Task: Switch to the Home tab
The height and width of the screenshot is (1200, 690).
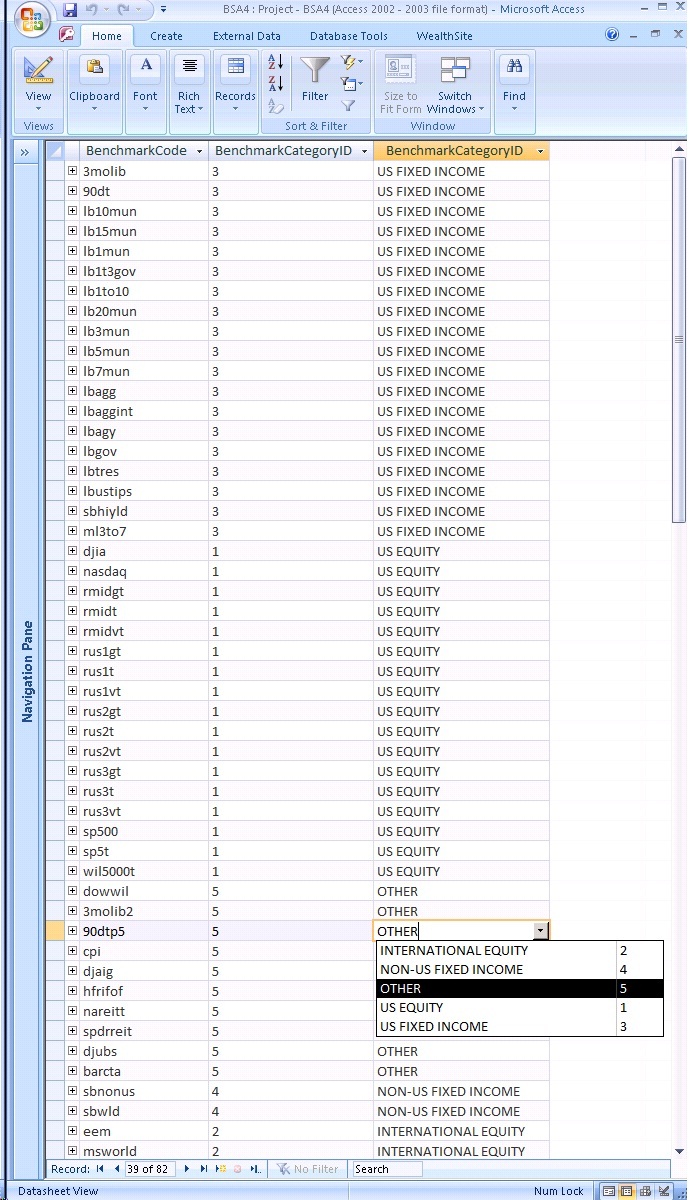Action: (x=106, y=36)
